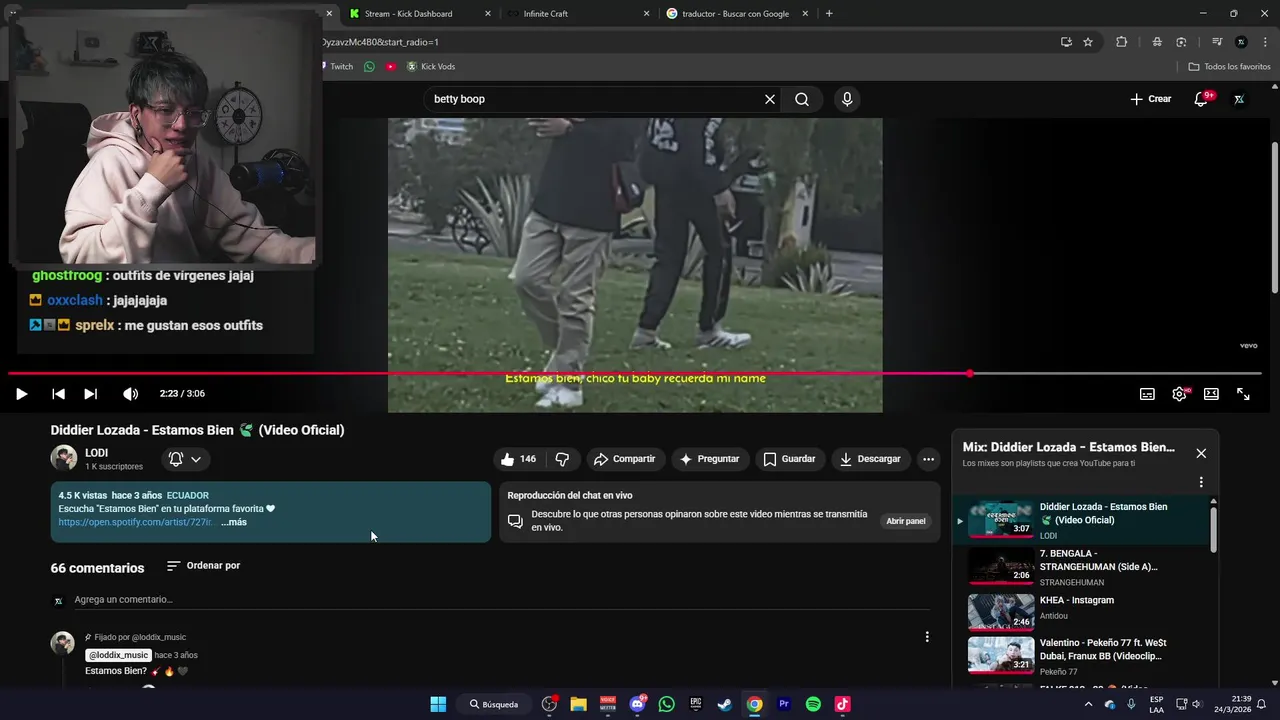Open the Kick Vods bookmark
The height and width of the screenshot is (720, 1280).
pos(430,67)
